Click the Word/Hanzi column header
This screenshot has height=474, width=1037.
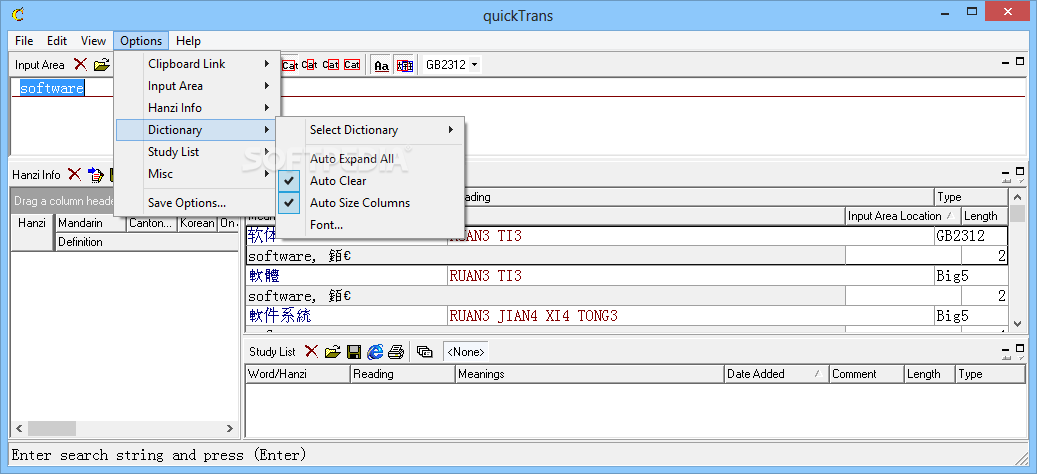297,374
